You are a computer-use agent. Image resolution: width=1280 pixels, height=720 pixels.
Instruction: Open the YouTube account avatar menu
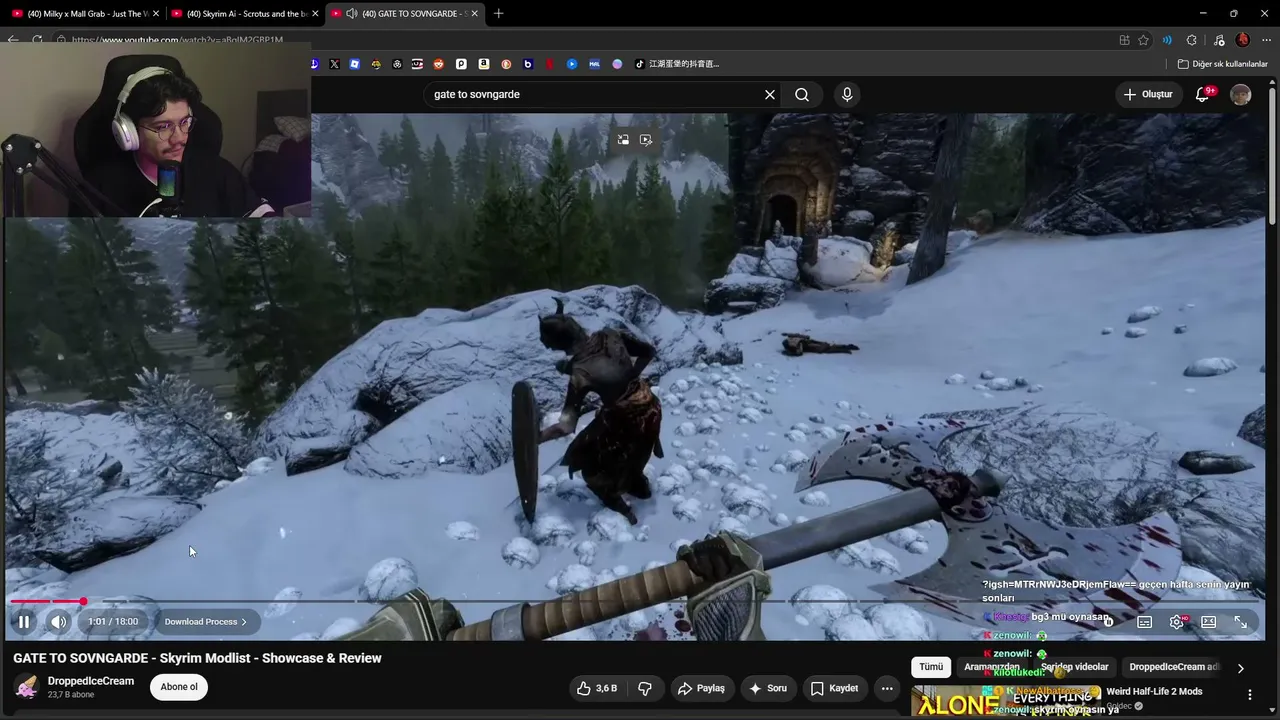coord(1241,94)
